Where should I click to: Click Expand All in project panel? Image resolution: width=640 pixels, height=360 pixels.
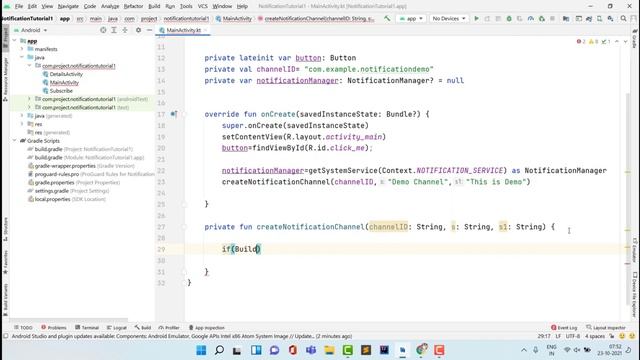(x=114, y=30)
